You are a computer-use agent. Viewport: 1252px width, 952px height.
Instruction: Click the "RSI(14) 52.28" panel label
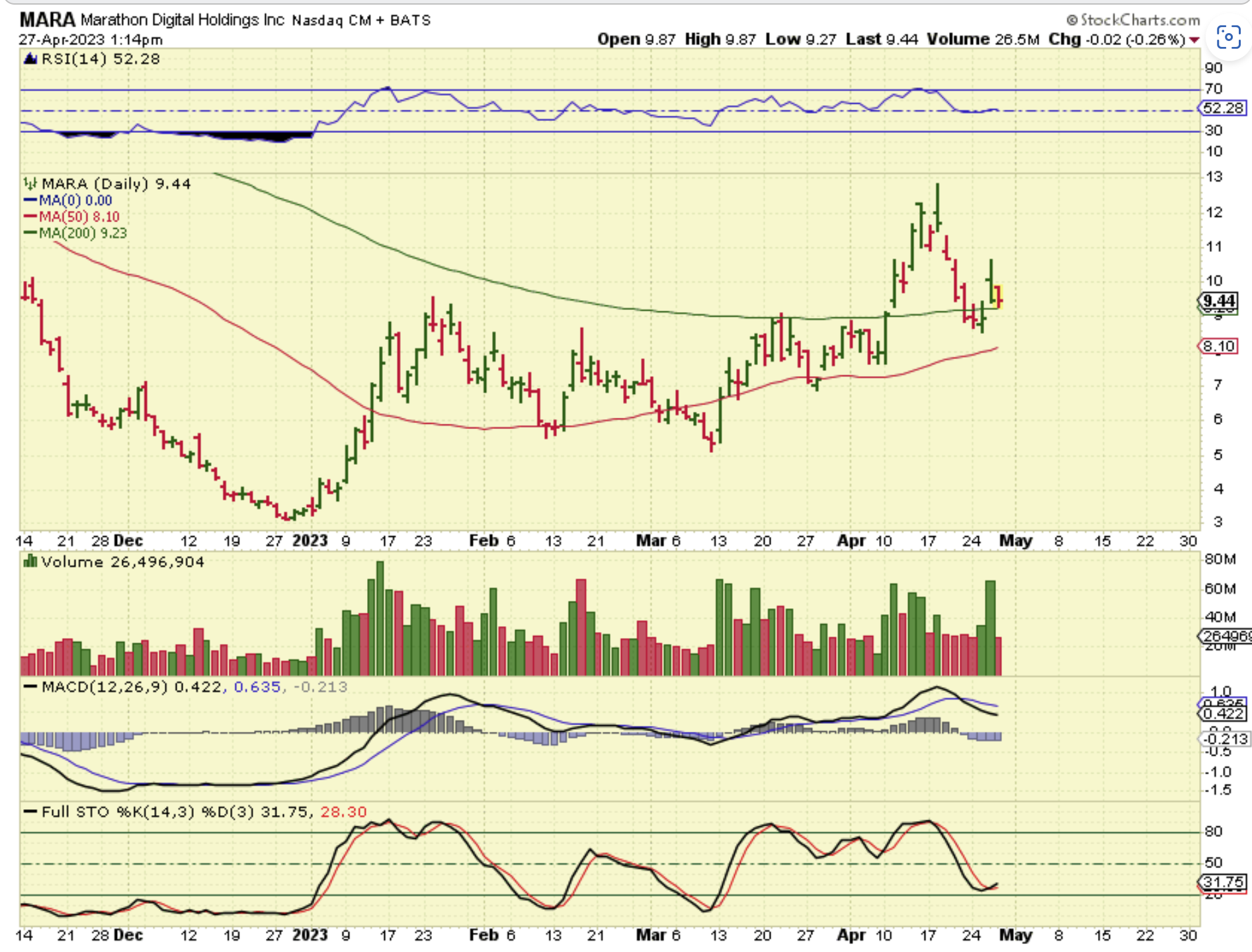tap(101, 59)
